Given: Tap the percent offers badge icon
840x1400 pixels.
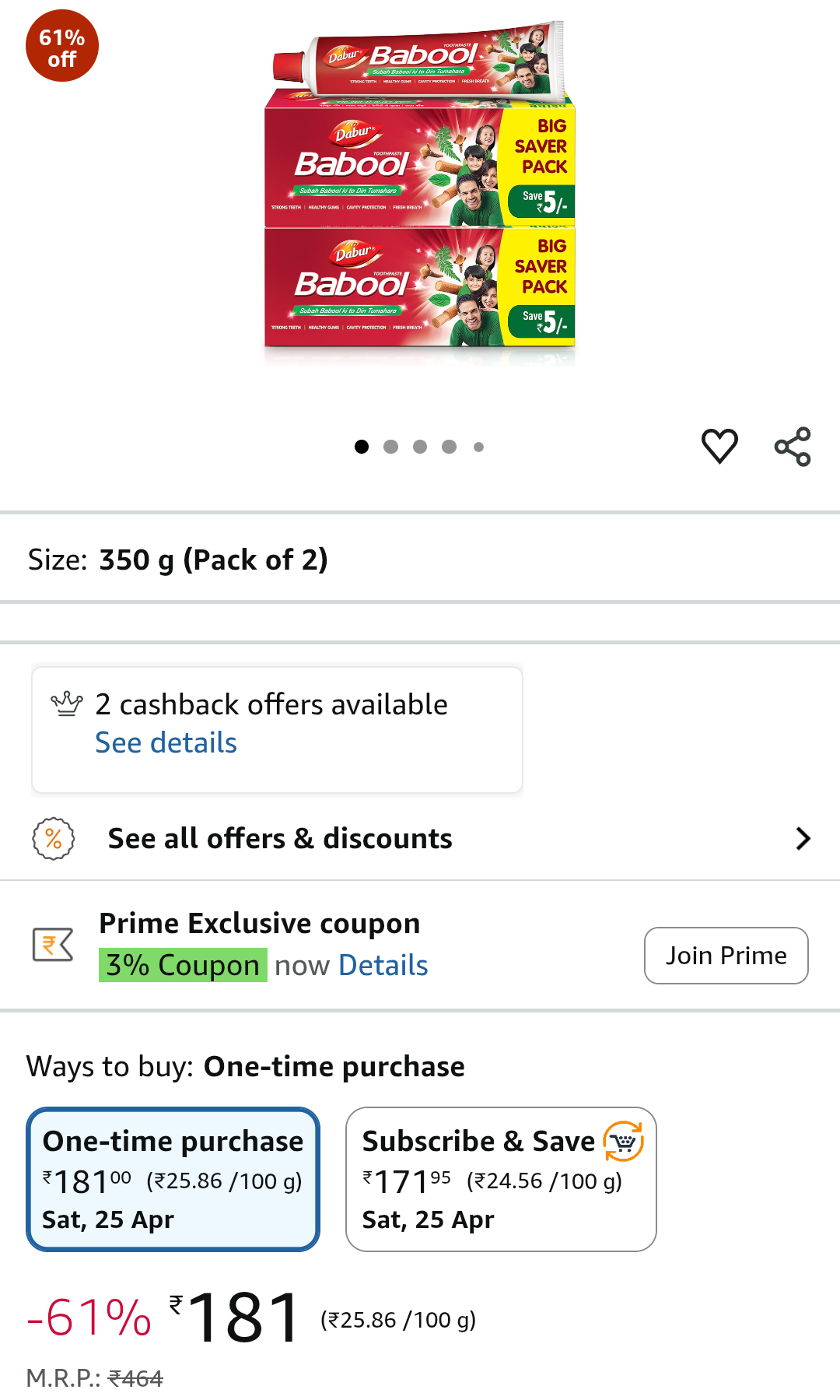Looking at the screenshot, I should pyautogui.click(x=53, y=838).
